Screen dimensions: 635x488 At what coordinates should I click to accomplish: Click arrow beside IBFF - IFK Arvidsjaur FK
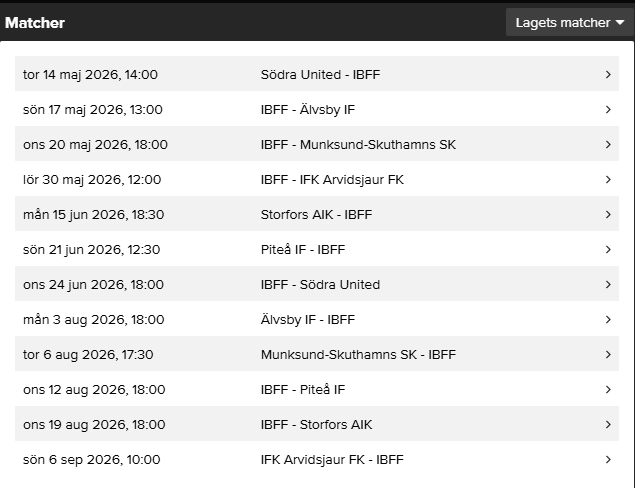(x=608, y=180)
